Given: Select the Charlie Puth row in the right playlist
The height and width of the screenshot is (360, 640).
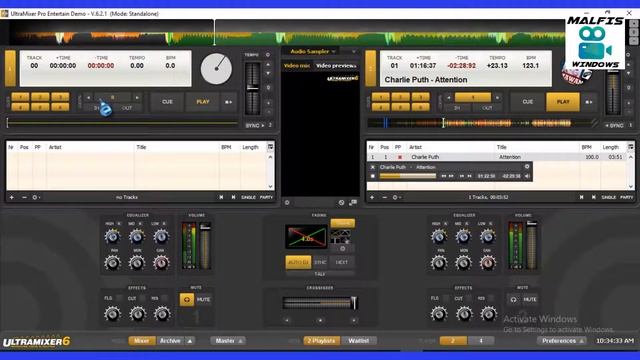Looking at the screenshot, I should [x=496, y=157].
